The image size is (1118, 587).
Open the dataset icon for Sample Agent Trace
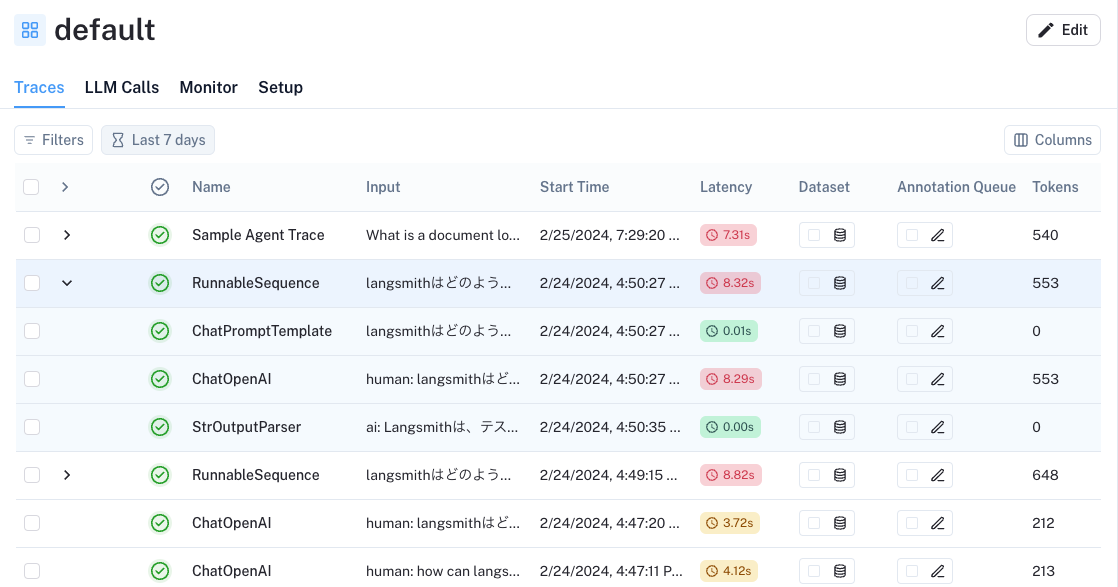click(840, 235)
